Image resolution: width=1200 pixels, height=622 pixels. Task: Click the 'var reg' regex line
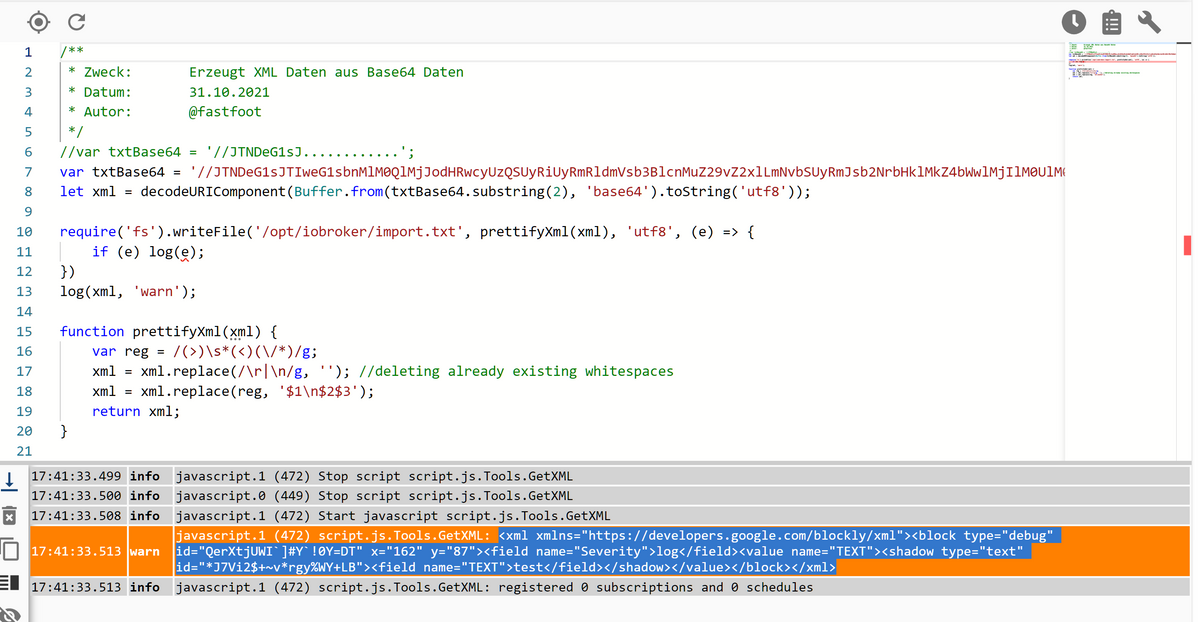coord(205,351)
